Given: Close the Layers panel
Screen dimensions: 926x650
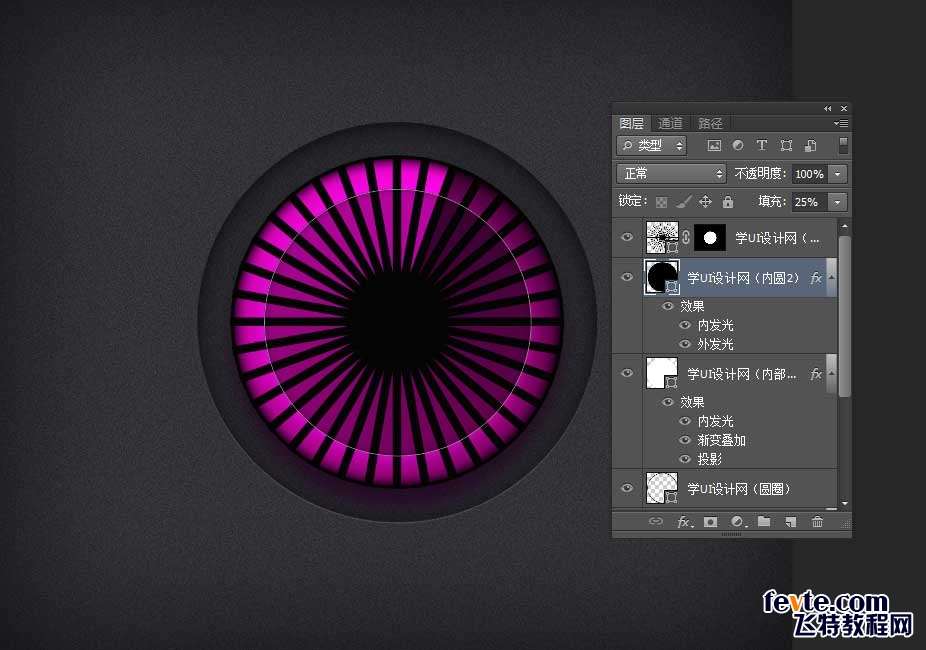Looking at the screenshot, I should click(844, 109).
